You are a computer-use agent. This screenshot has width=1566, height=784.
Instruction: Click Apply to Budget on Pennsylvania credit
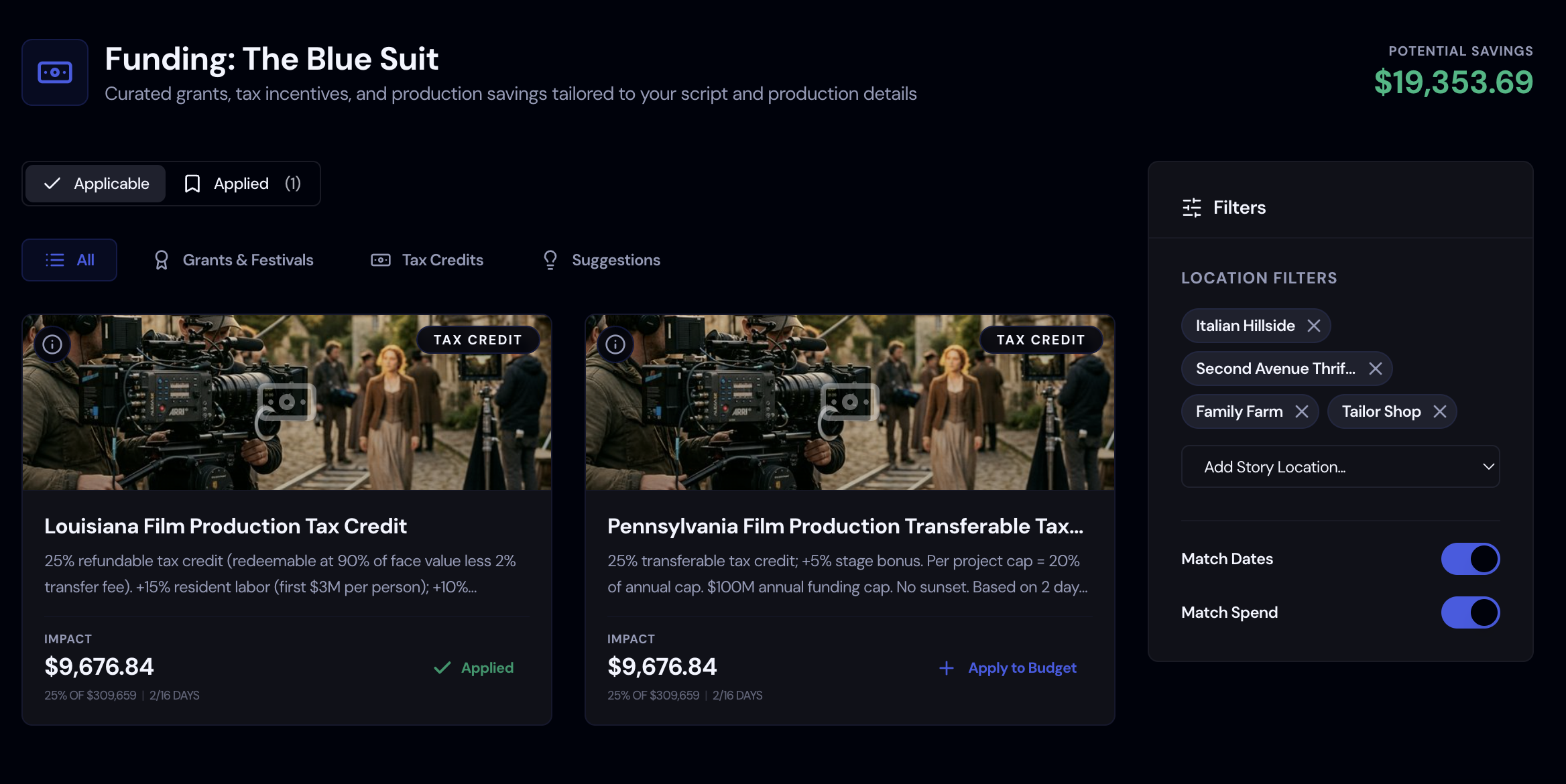[1007, 667]
